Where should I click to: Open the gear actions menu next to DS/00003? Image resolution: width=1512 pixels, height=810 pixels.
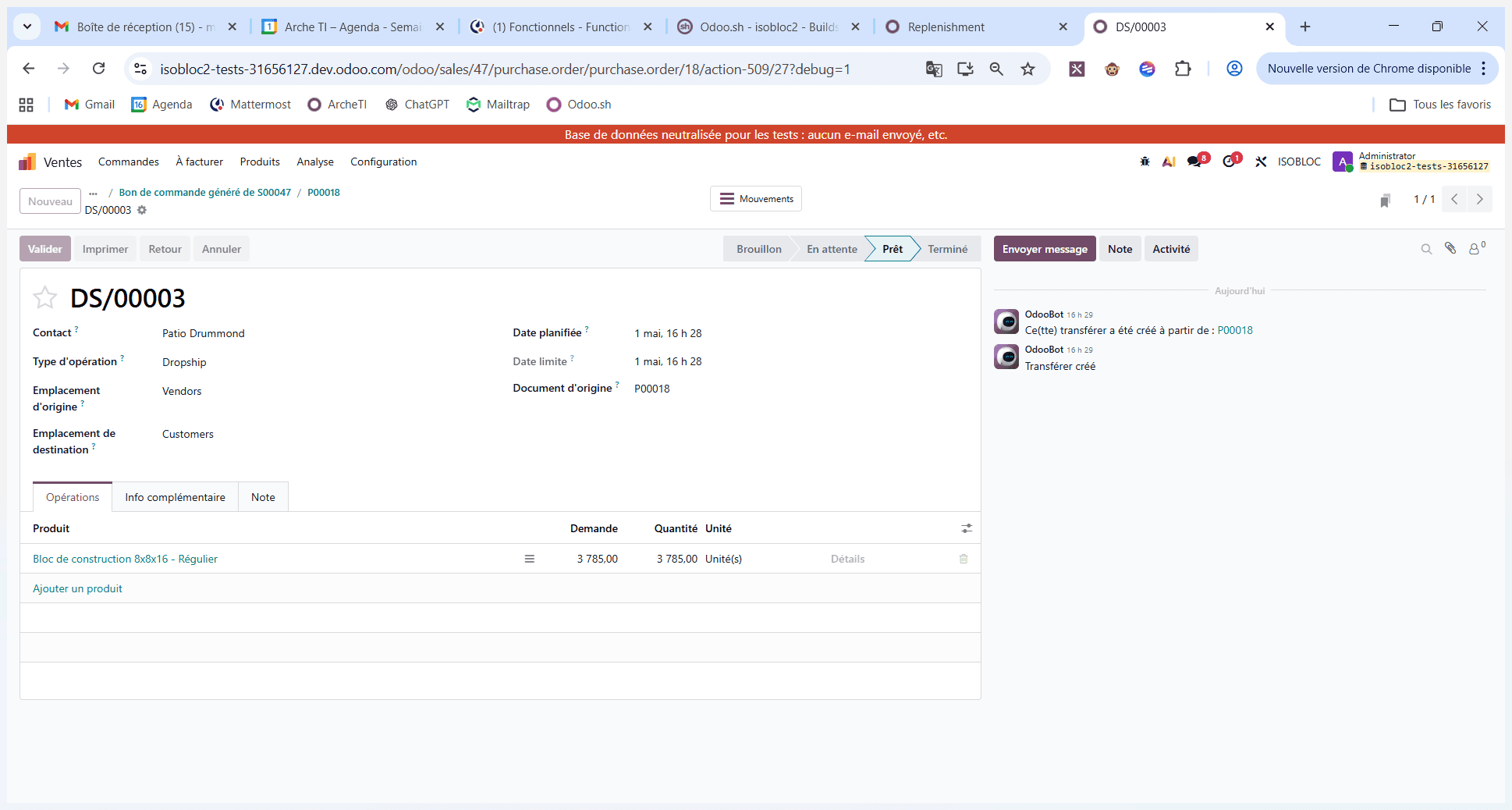tap(142, 210)
